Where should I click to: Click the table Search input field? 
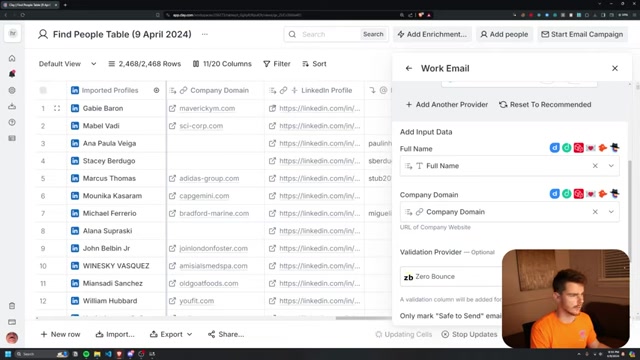point(329,34)
